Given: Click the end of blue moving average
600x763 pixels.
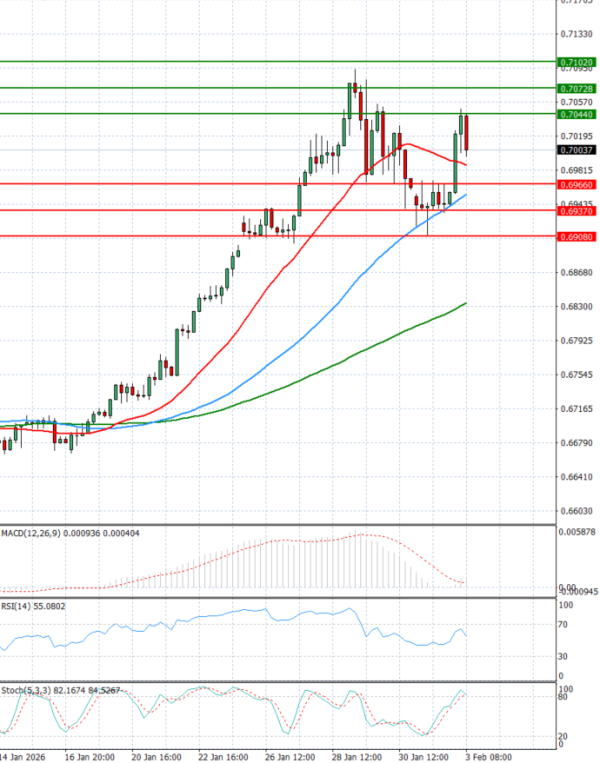Looking at the screenshot, I should [465, 195].
